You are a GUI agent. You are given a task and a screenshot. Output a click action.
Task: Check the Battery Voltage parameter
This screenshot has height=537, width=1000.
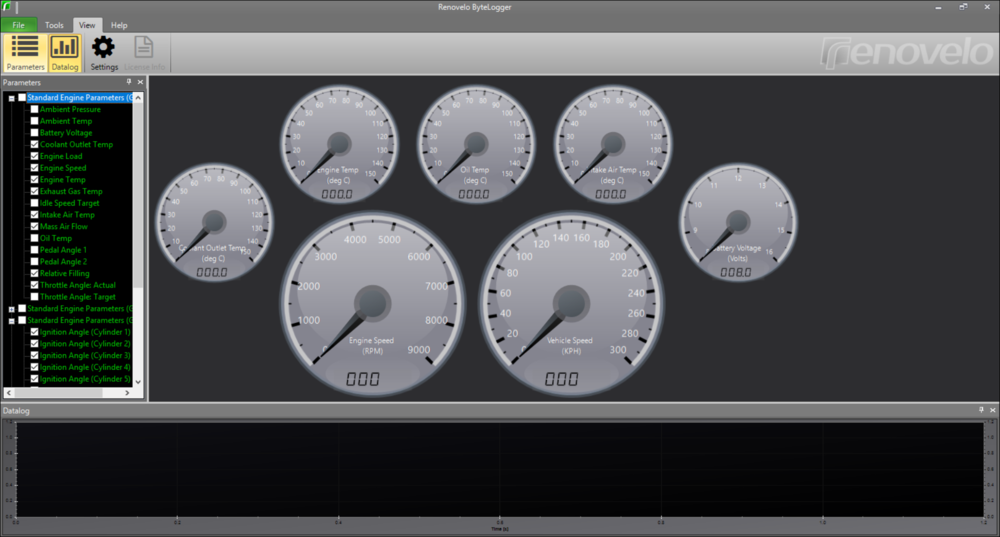click(x=34, y=133)
